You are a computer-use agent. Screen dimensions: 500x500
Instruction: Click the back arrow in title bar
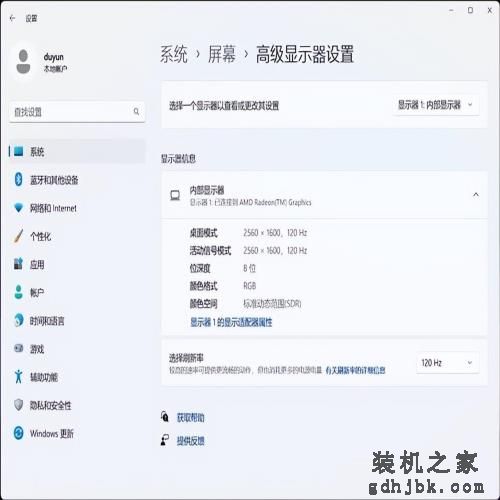[x=12, y=18]
